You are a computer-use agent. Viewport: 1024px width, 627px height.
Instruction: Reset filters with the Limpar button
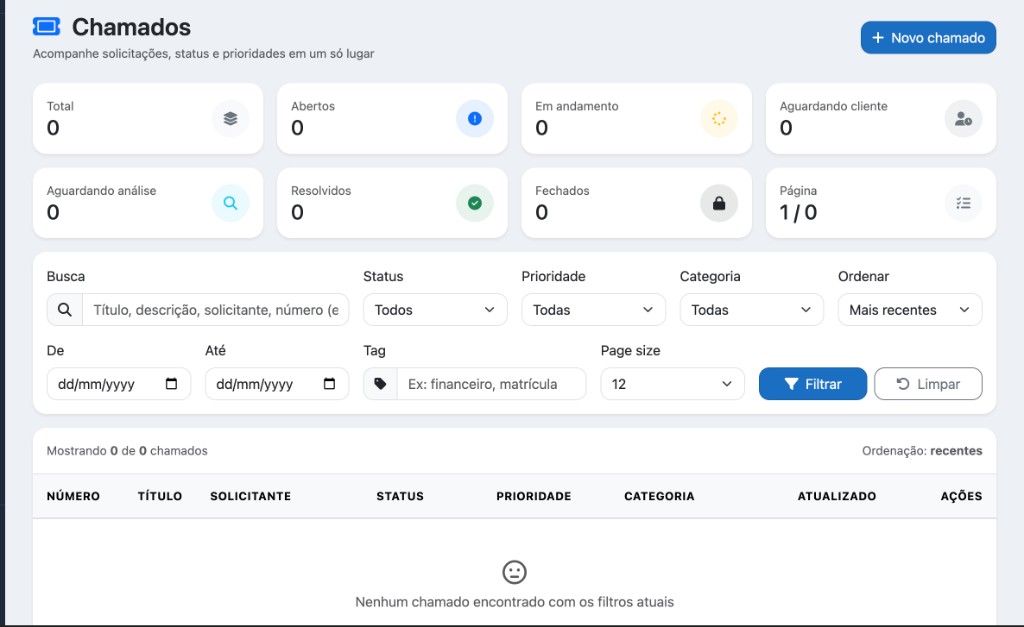point(928,384)
